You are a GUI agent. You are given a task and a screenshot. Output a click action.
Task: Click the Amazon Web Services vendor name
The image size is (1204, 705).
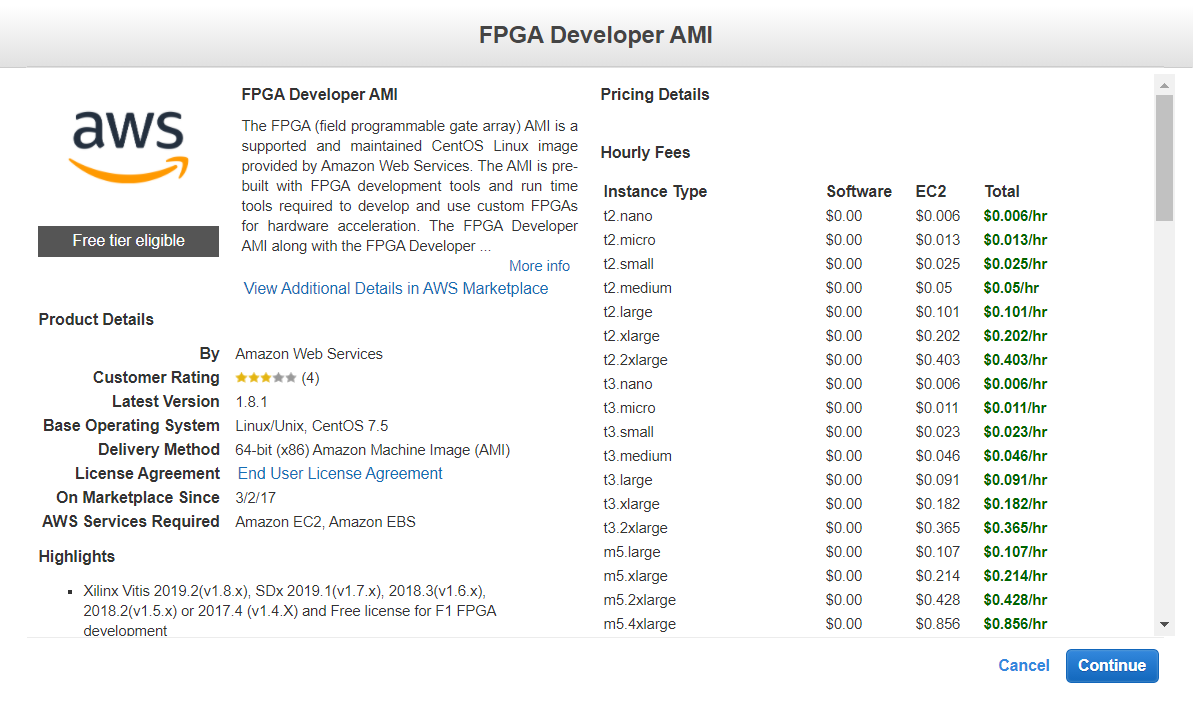(x=309, y=354)
